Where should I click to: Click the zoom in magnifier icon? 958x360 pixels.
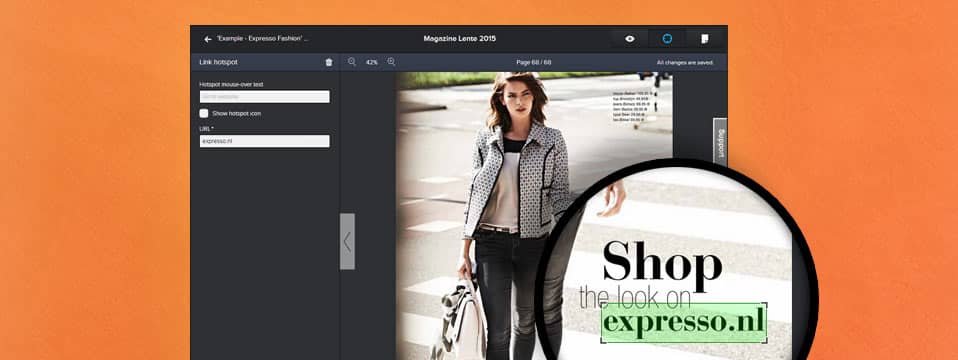(391, 62)
